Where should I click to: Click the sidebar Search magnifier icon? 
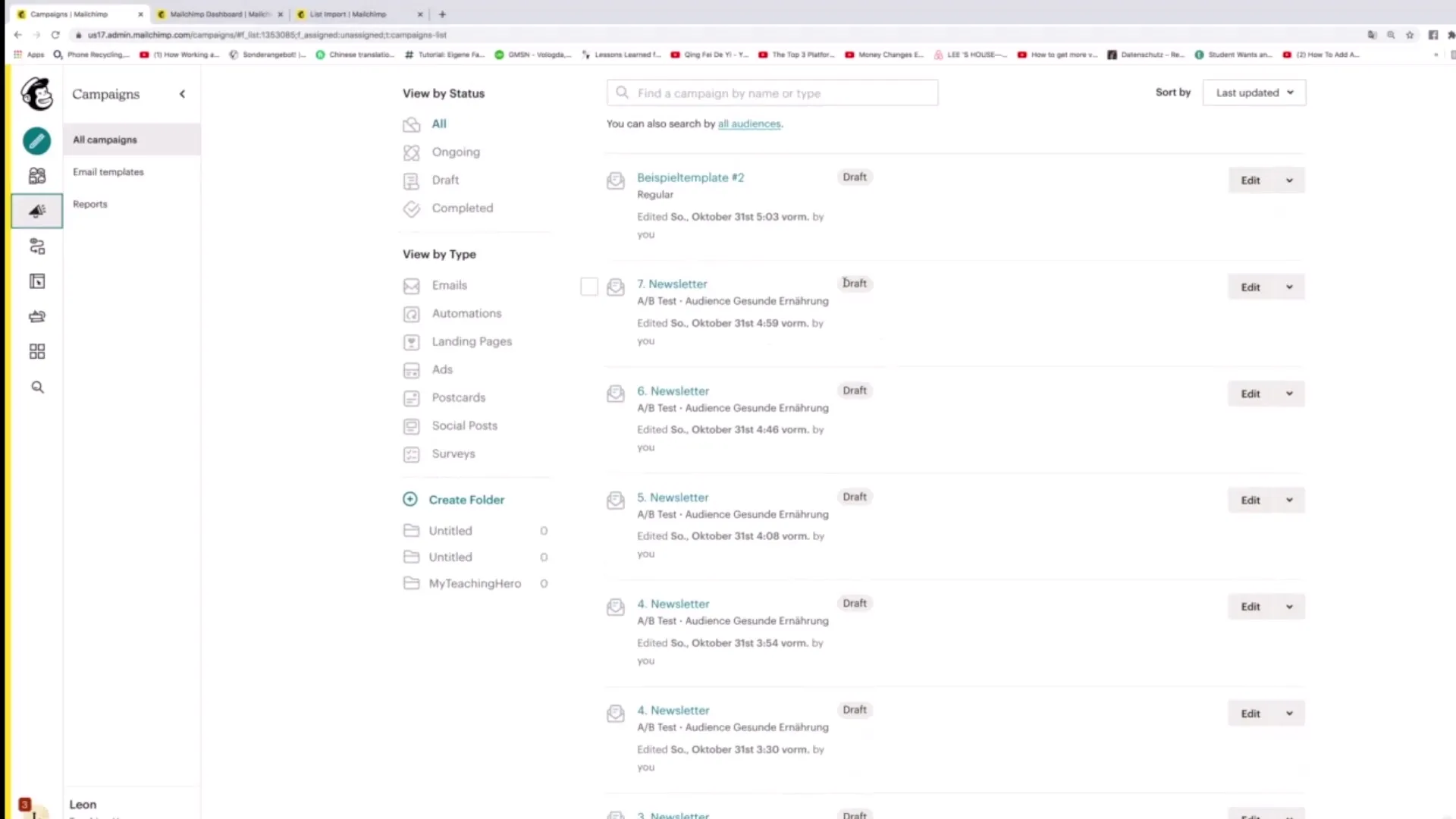36,388
